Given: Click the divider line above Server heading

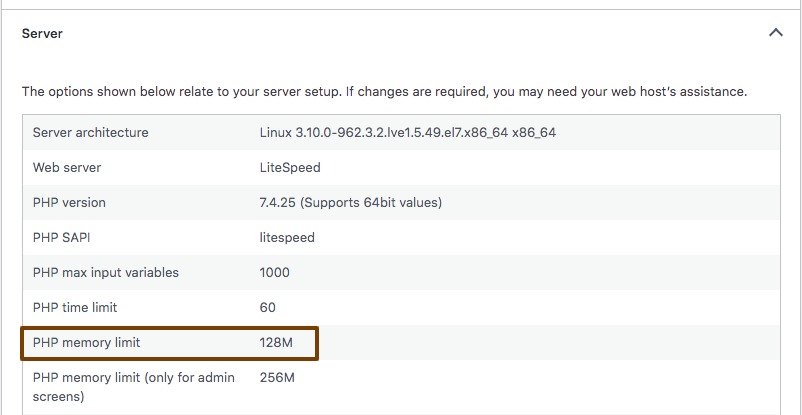Looking at the screenshot, I should click(400, 10).
